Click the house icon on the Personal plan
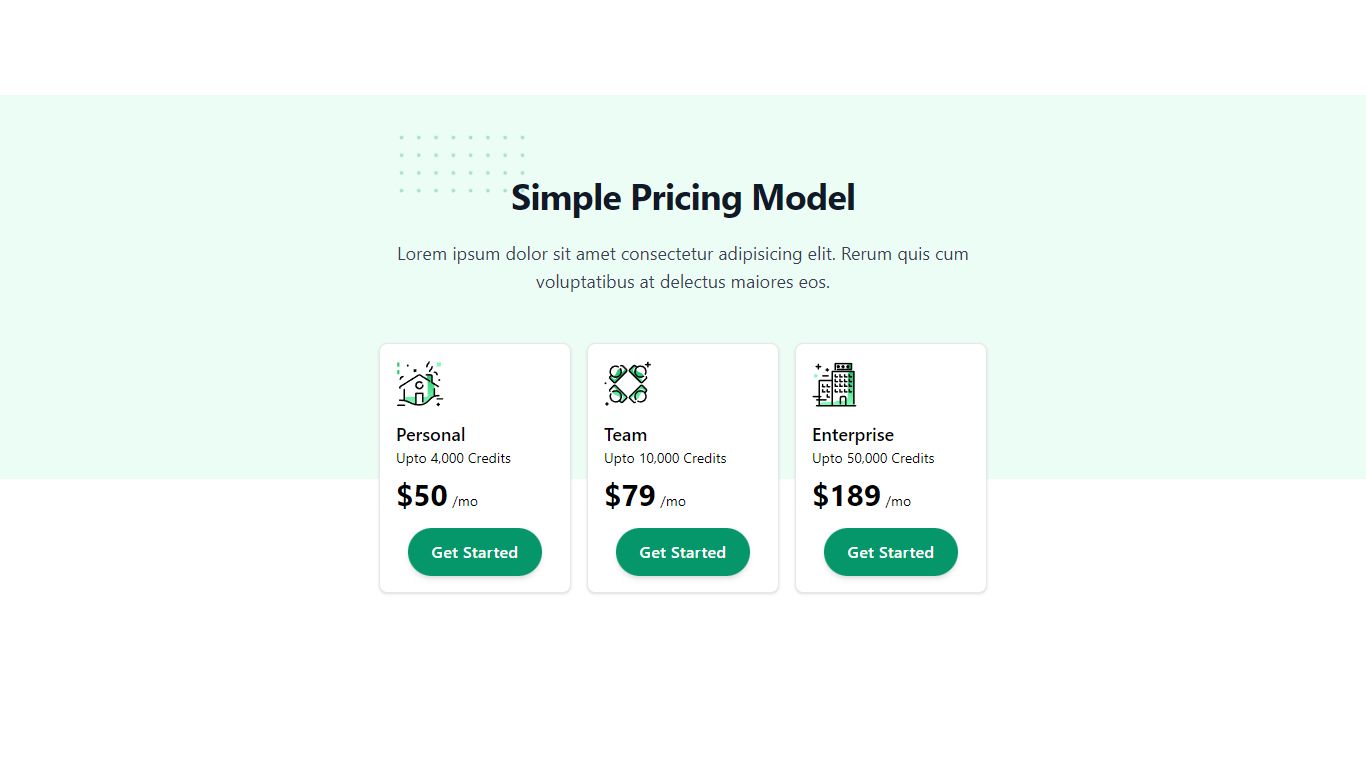1366x768 pixels. pos(418,384)
